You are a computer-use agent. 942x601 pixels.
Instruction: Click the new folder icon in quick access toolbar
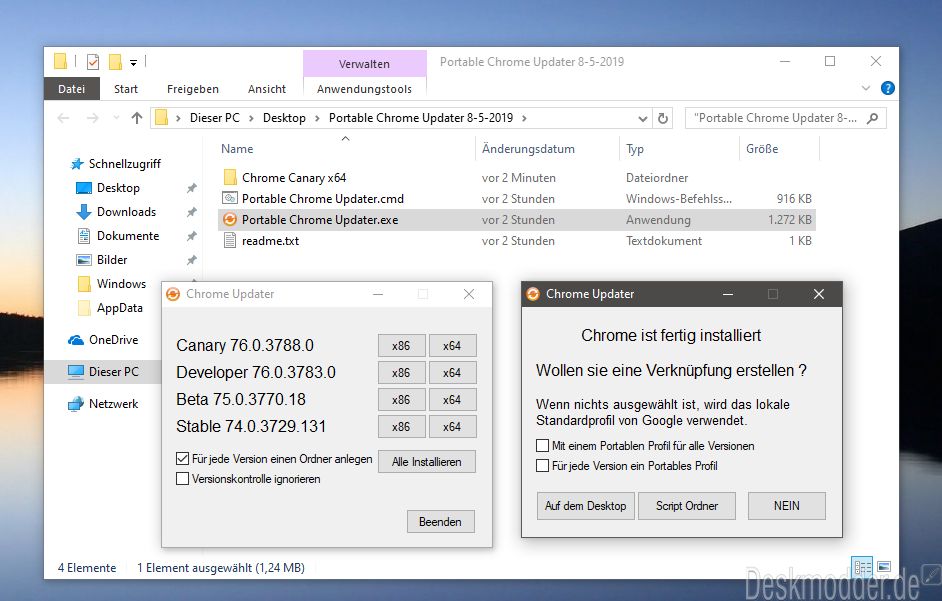[x=115, y=61]
